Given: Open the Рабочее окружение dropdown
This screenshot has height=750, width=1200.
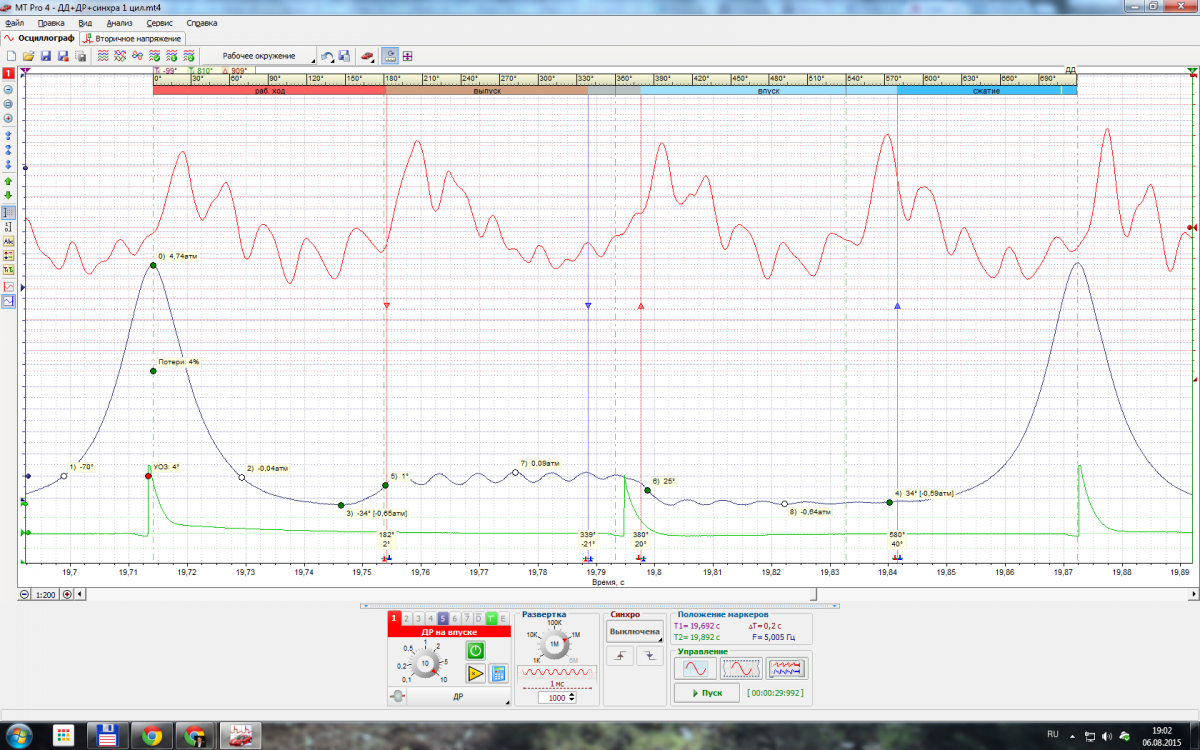Looking at the screenshot, I should coord(259,56).
